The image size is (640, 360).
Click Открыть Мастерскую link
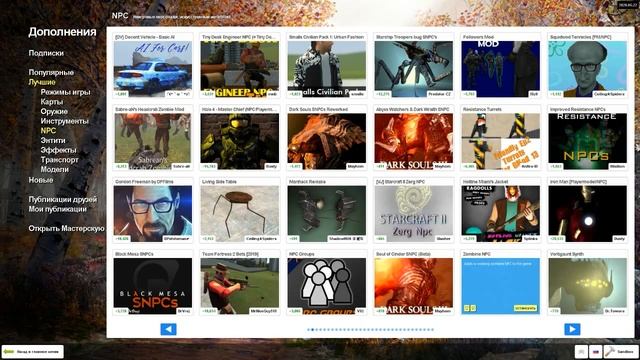coord(67,229)
